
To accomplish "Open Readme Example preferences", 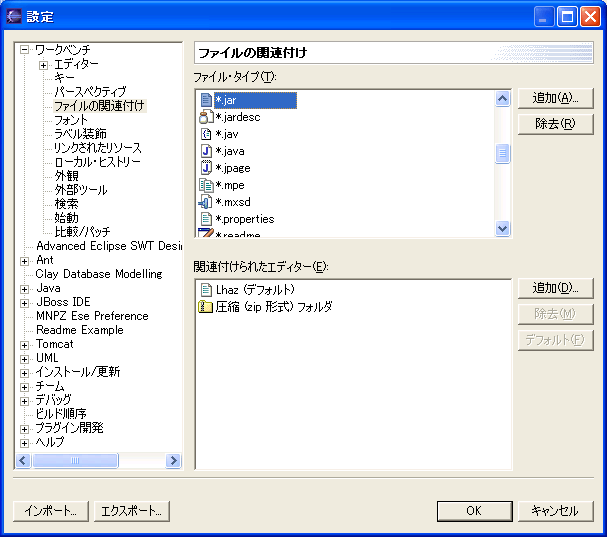I will point(80,330).
